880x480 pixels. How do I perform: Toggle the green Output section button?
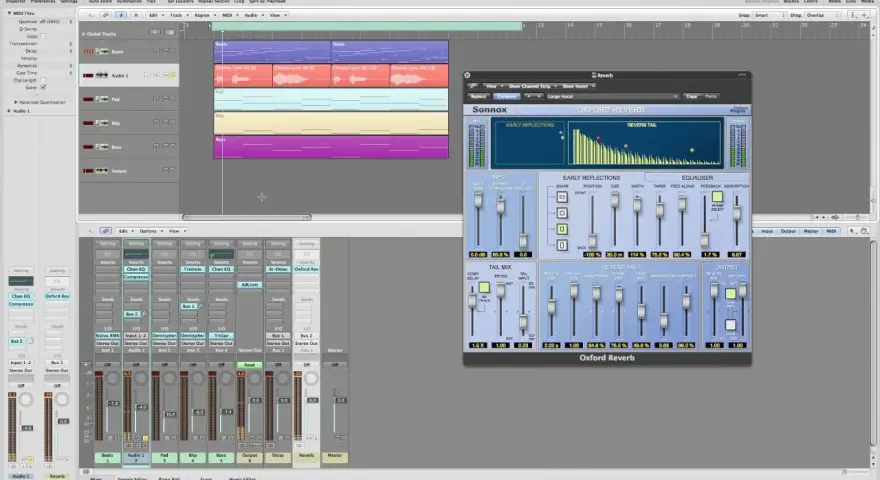click(x=730, y=294)
